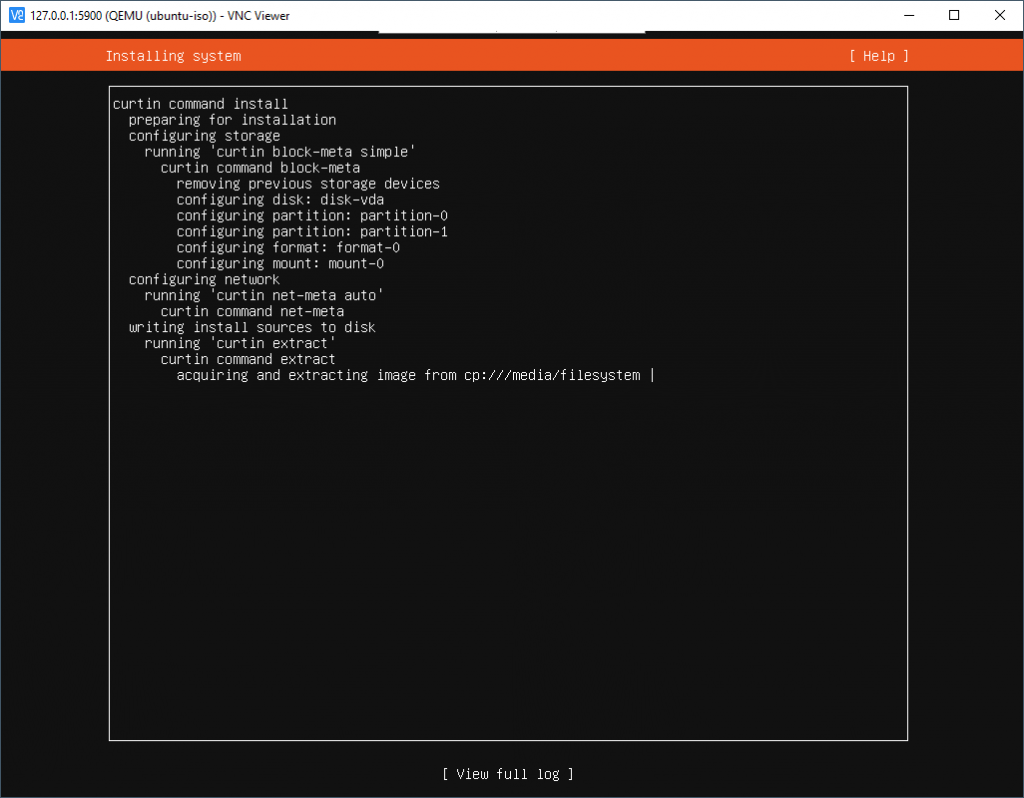The height and width of the screenshot is (798, 1024).
Task: Select the 'curtin command install' log line
Action: pyautogui.click(x=200, y=104)
